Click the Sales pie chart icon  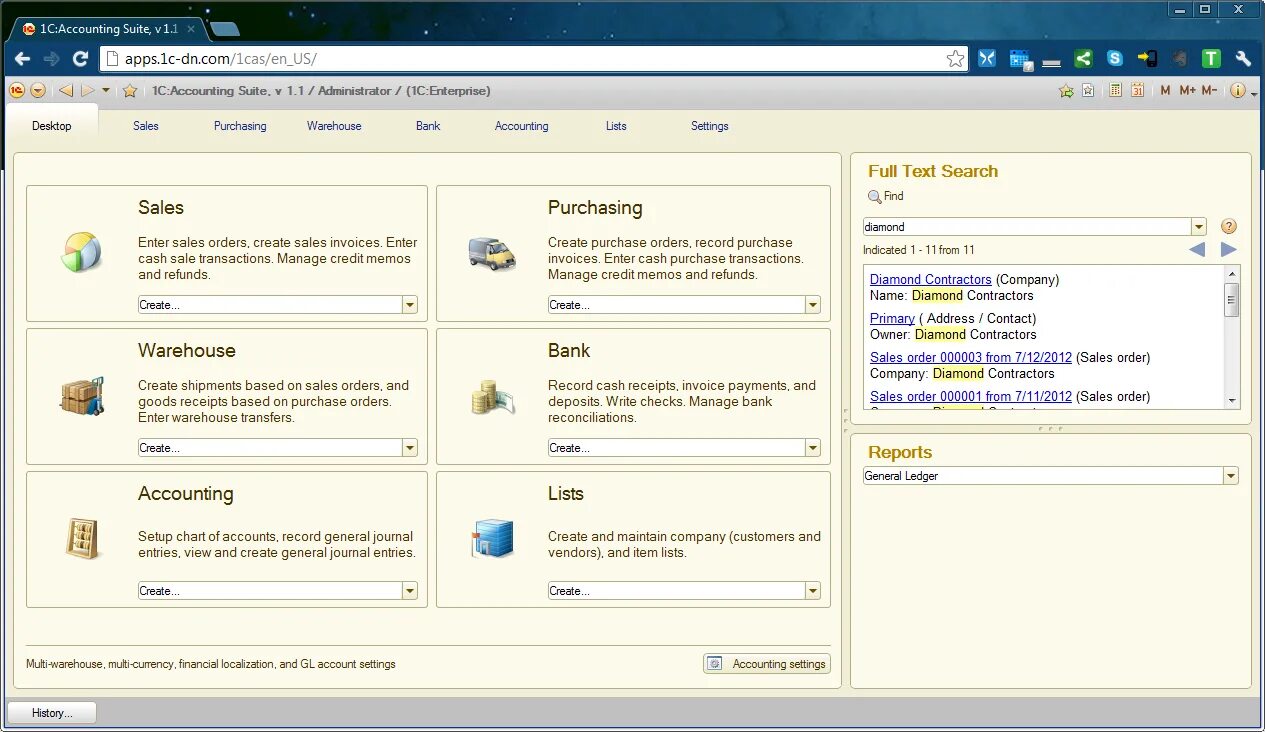coord(81,252)
